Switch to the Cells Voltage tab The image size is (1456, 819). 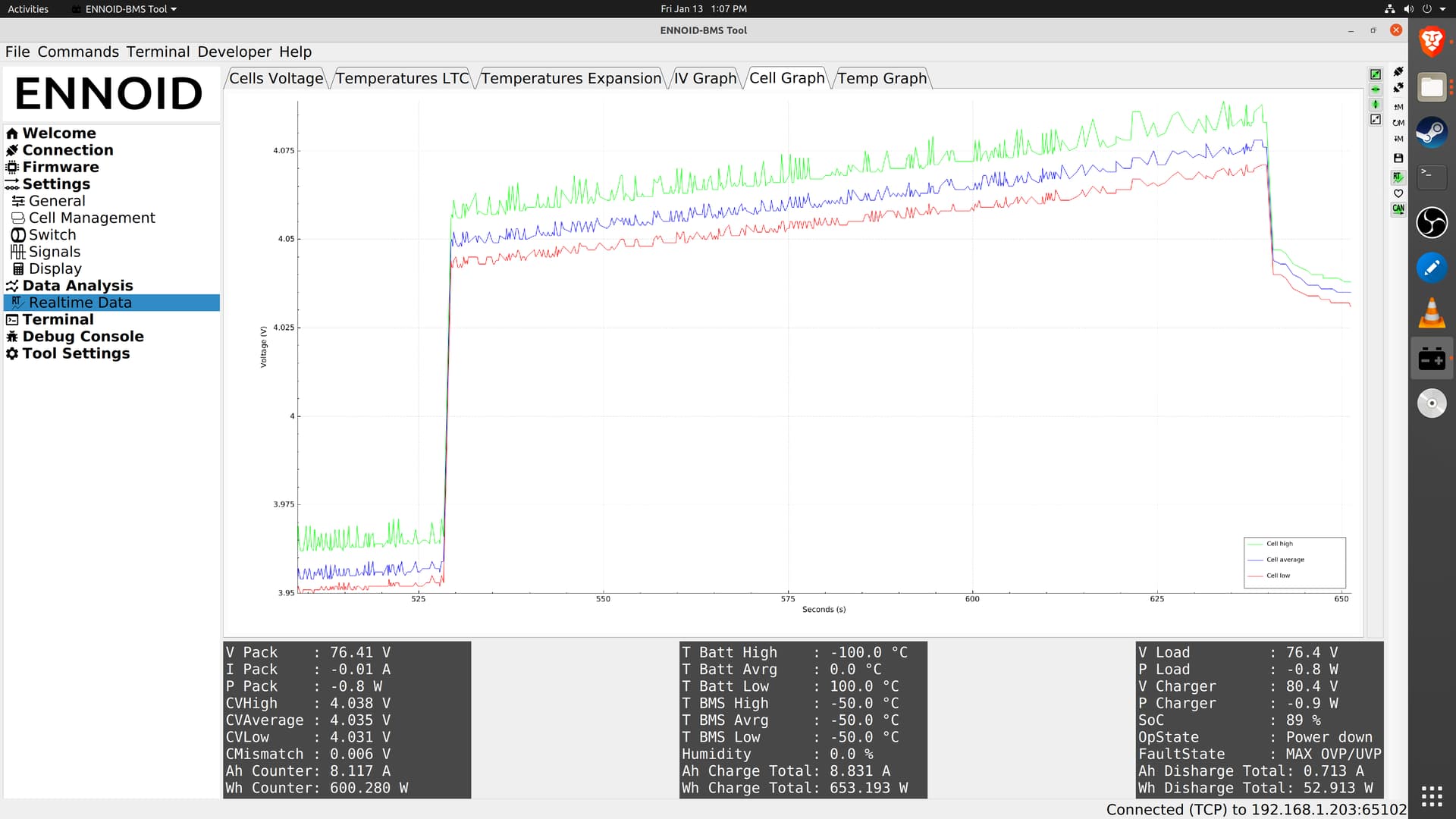tap(276, 78)
